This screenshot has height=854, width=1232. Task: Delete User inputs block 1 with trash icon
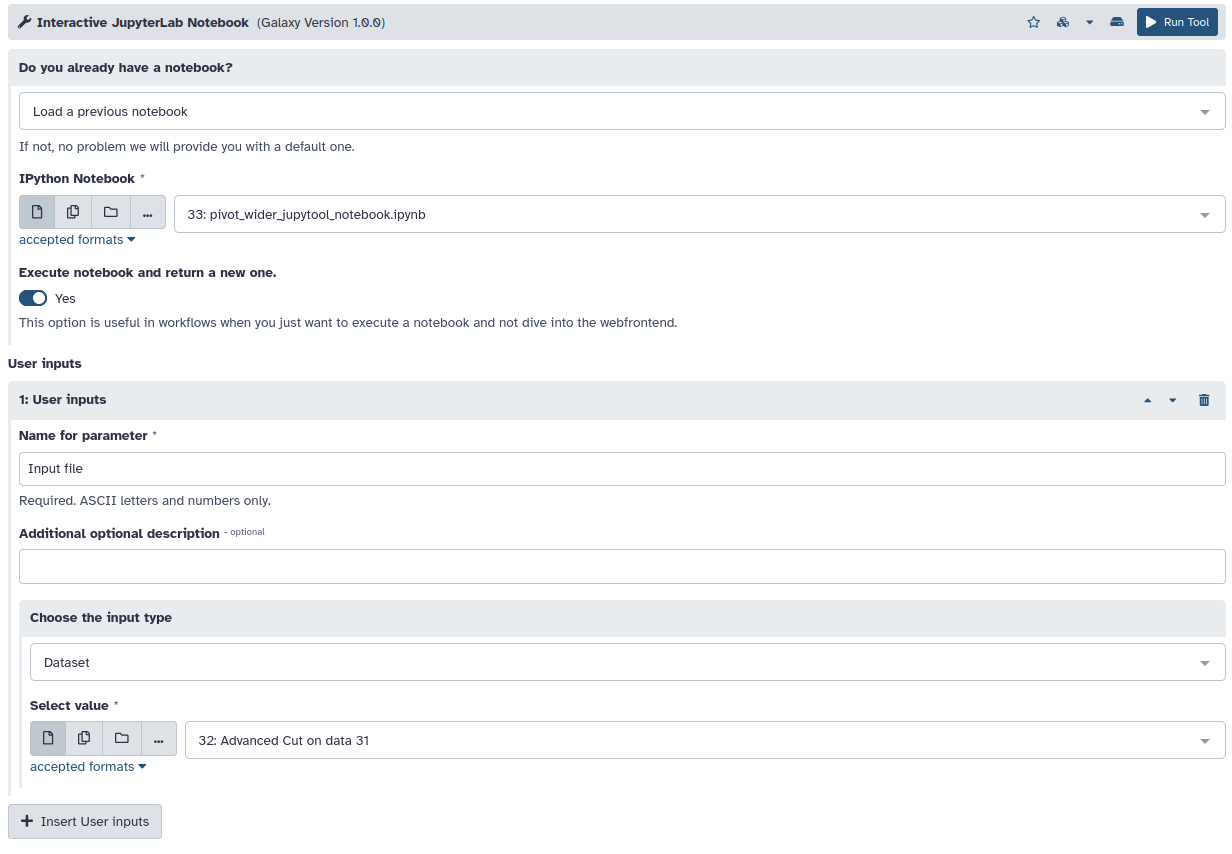point(1204,400)
